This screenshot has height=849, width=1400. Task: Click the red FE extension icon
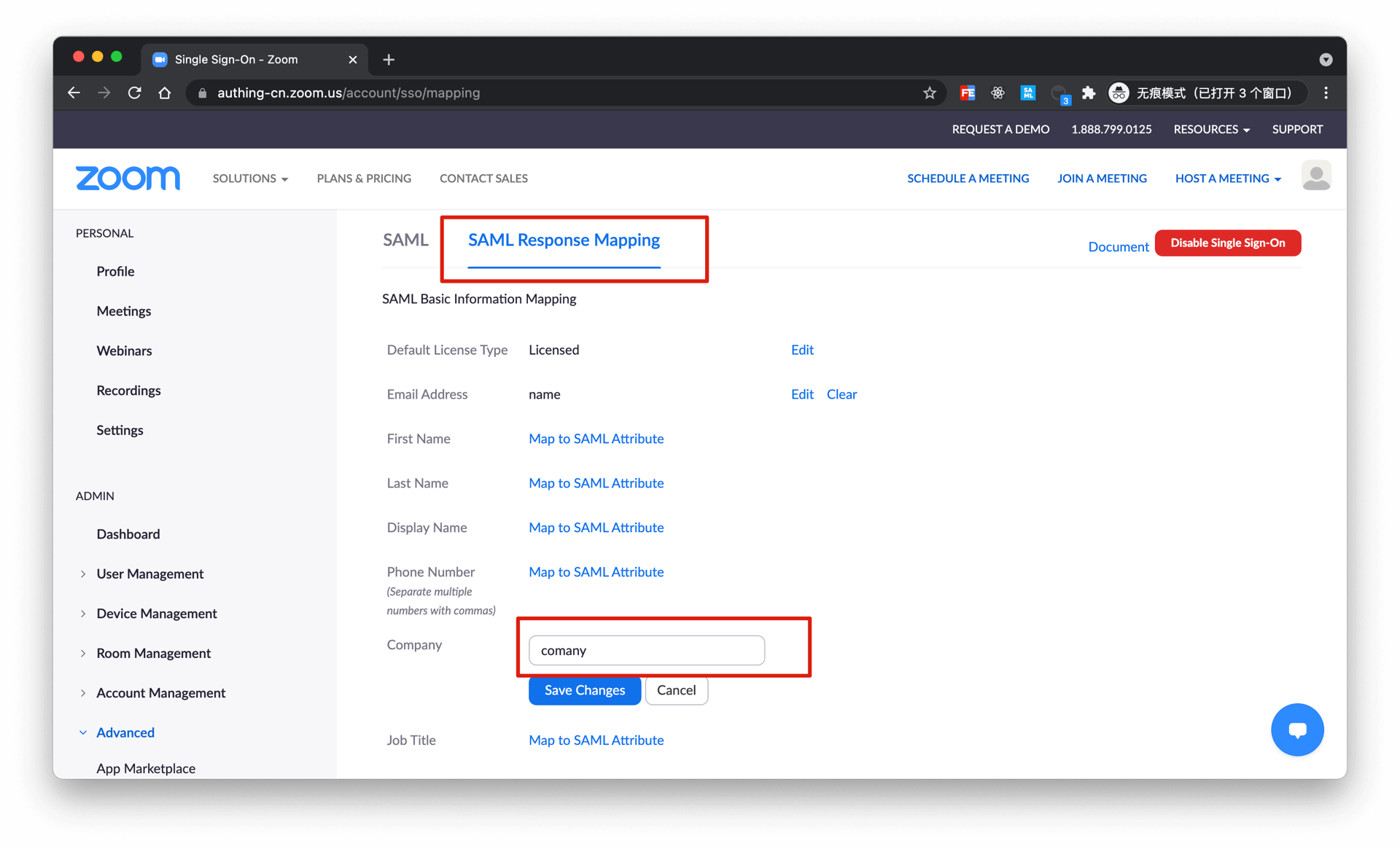pyautogui.click(x=968, y=93)
